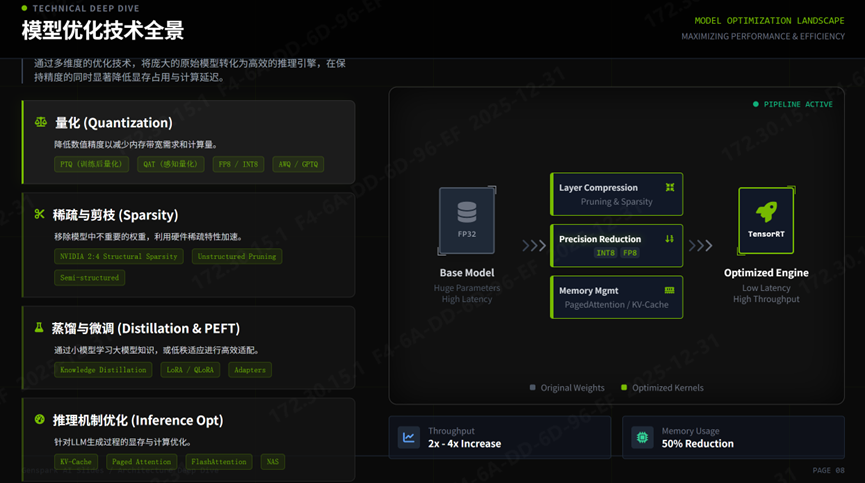Screen dimensions: 865x483
Task: Open the Memory Mgmt card
Action: pos(617,297)
